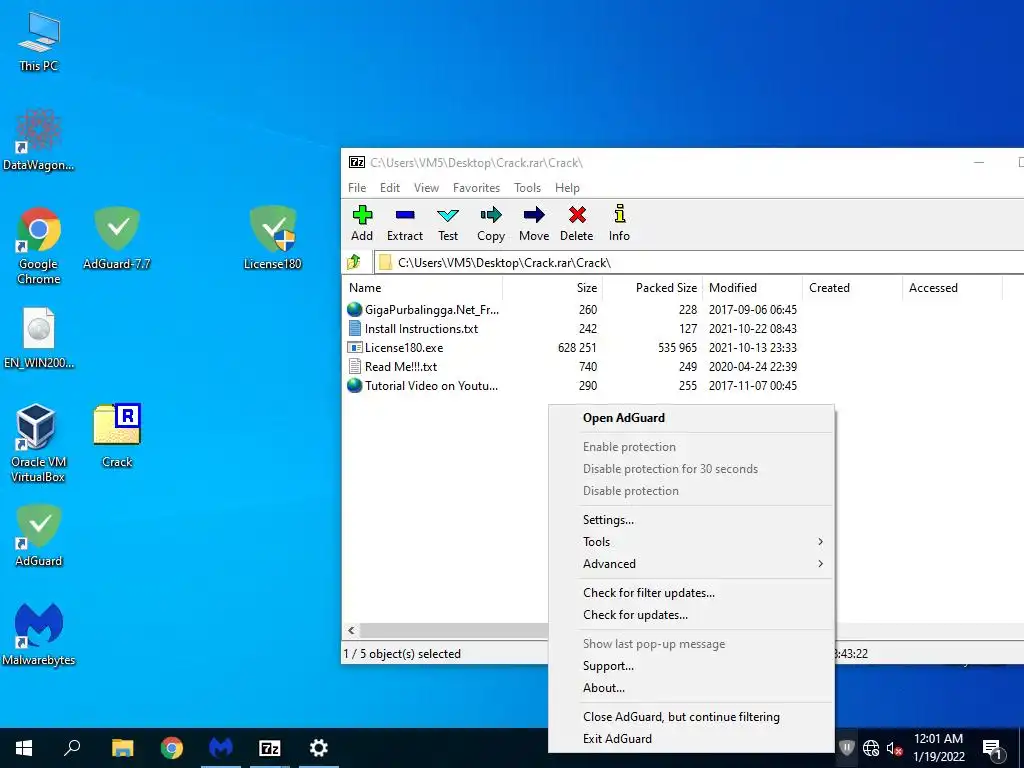Screen dimensions: 1024x768
Task: Open the Help menu in 7-Zip
Action: pyautogui.click(x=568, y=188)
